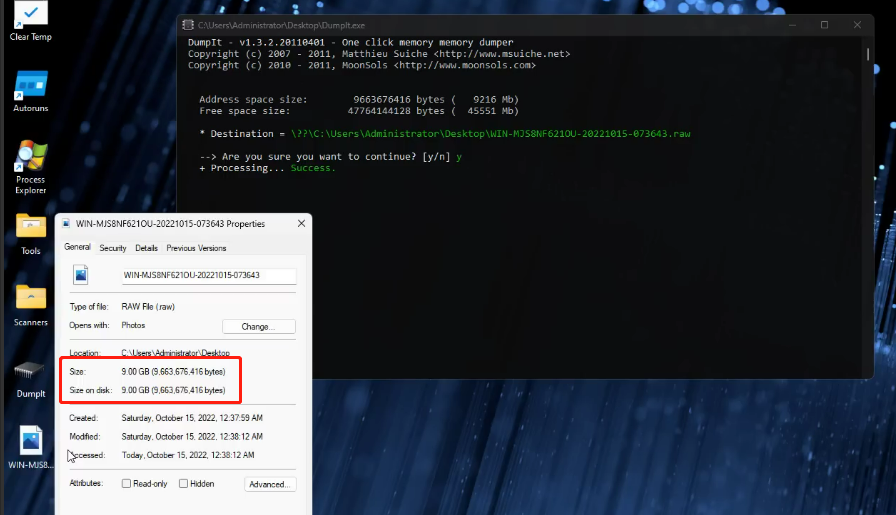Open the Details tab
896x515 pixels.
point(146,248)
